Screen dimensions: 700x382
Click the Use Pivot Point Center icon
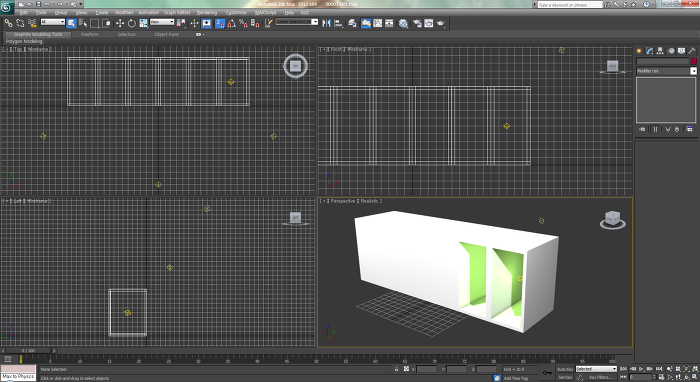coord(181,23)
